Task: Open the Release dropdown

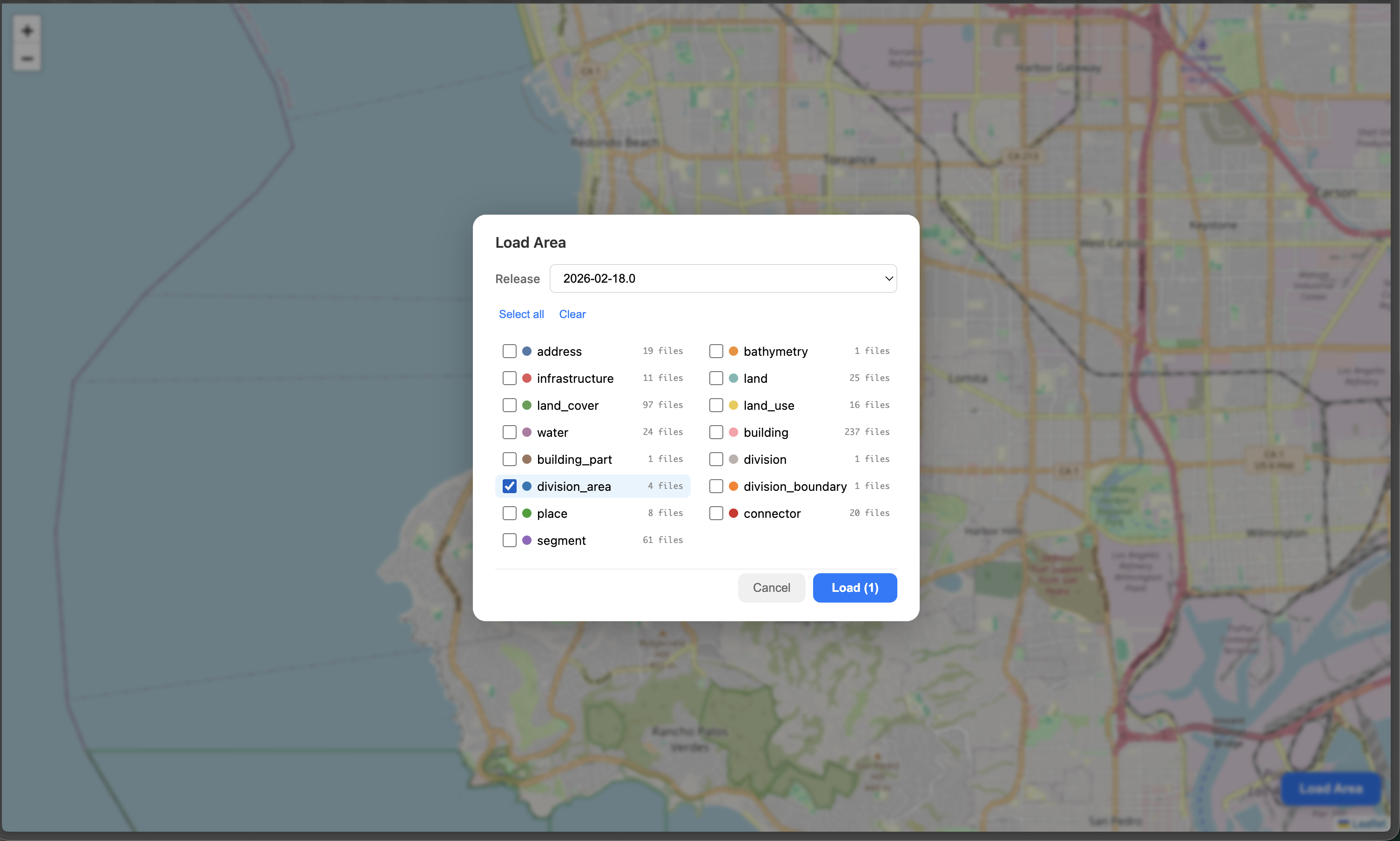Action: tap(723, 278)
